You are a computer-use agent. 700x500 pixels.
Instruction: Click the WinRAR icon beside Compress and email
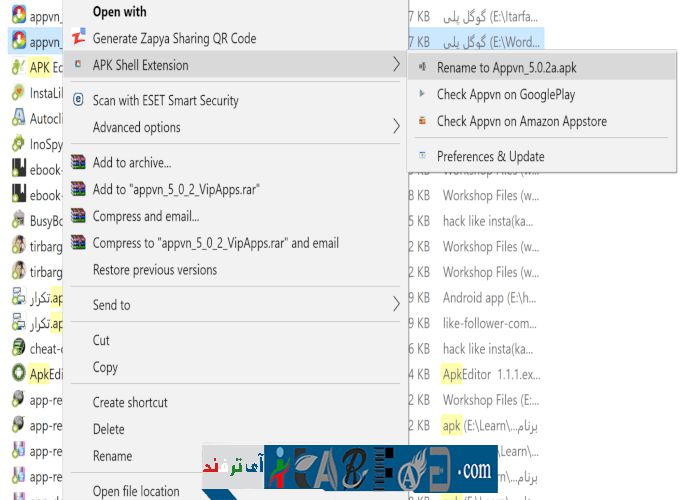79,216
